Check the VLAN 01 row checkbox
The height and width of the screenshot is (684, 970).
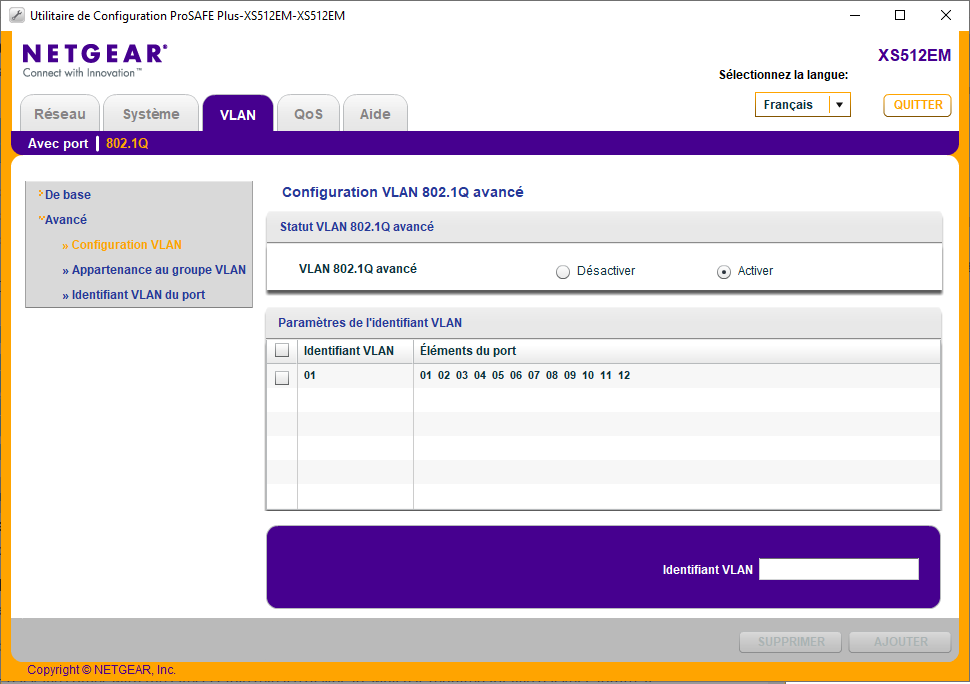282,377
